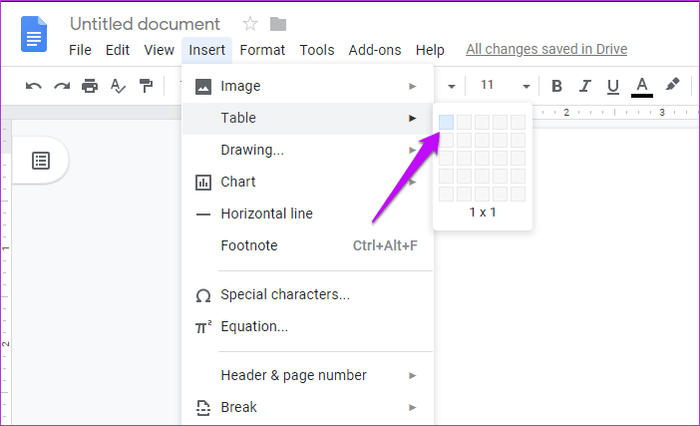Run spelling and grammar check
The image size is (700, 426).
pos(118,86)
